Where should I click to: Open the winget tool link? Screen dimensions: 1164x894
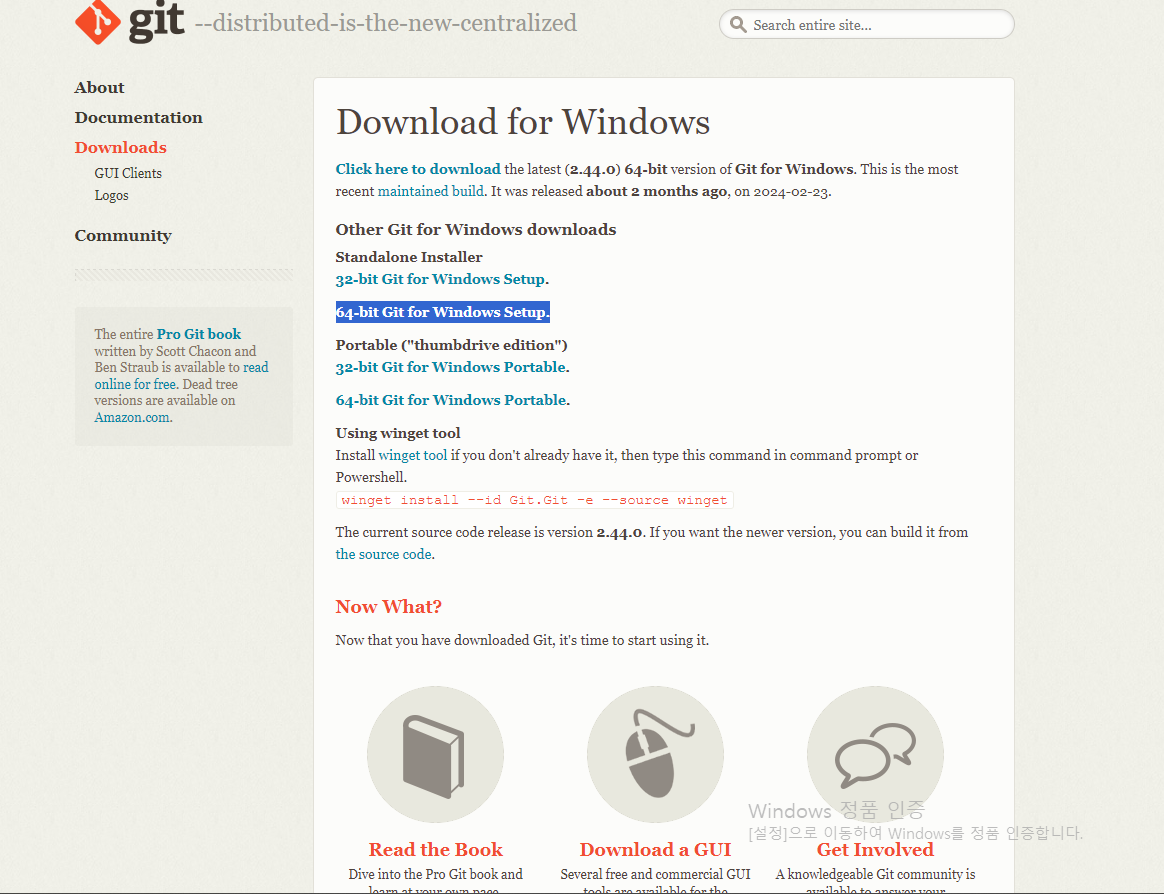pos(413,455)
